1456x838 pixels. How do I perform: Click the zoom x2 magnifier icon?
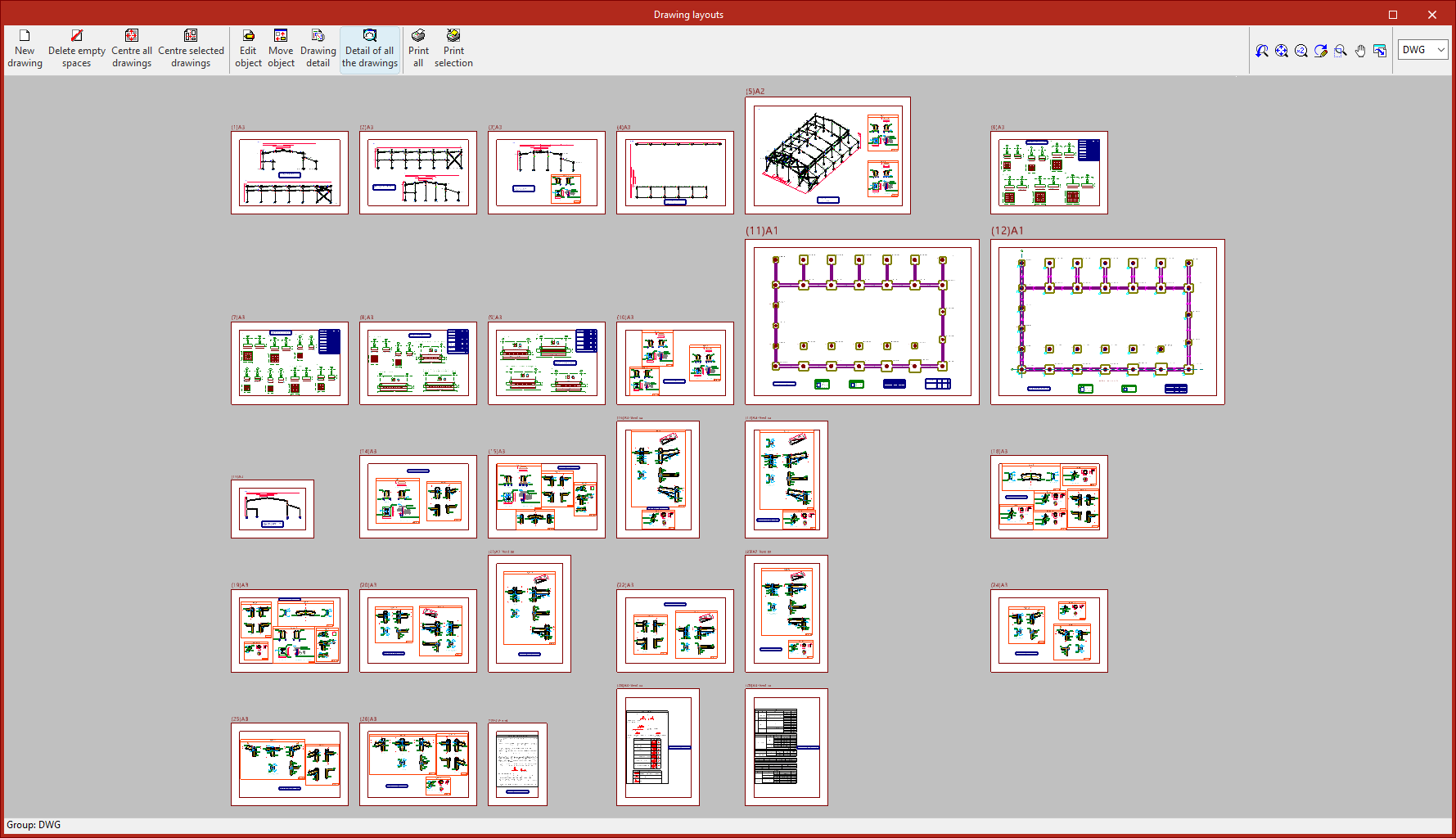coord(1301,51)
